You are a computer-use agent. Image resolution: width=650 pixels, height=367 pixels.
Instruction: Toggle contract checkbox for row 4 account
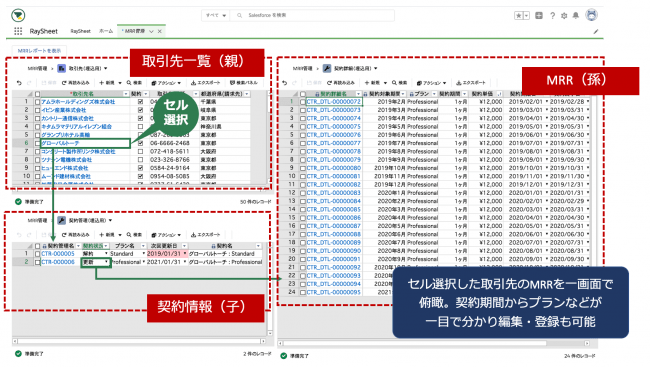(141, 126)
